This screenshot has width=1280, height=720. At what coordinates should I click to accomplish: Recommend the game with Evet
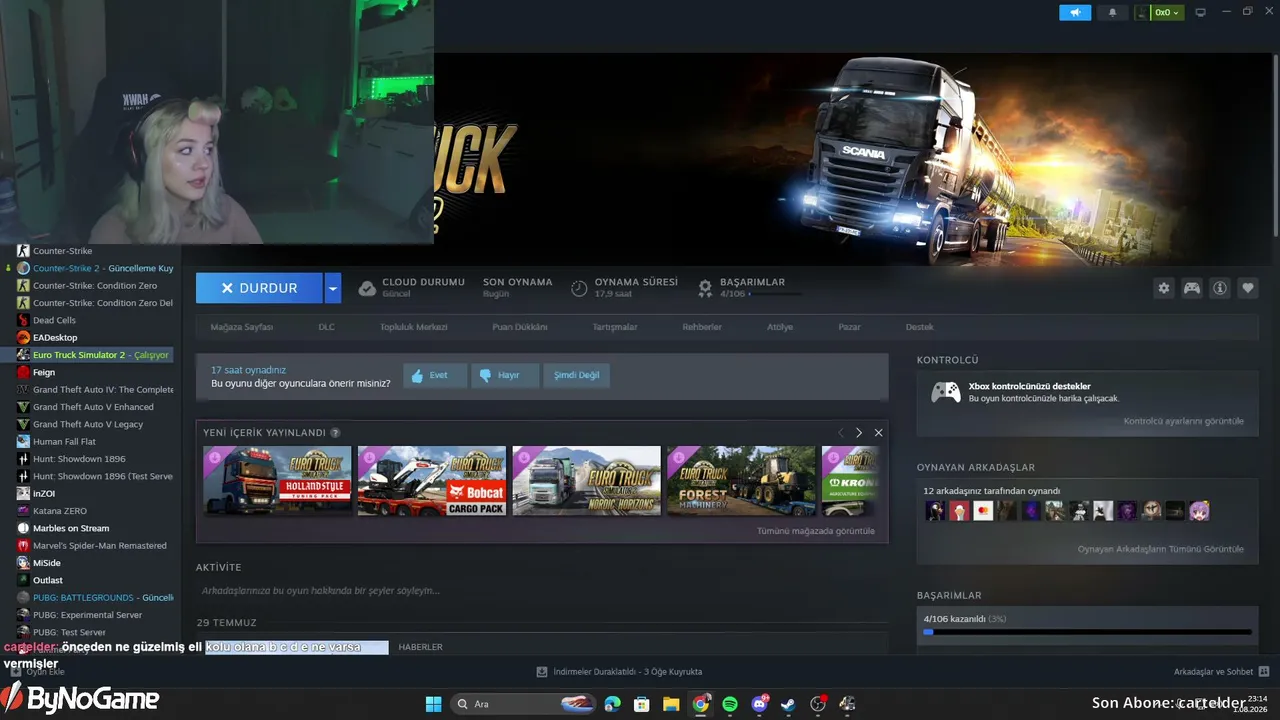pos(435,375)
